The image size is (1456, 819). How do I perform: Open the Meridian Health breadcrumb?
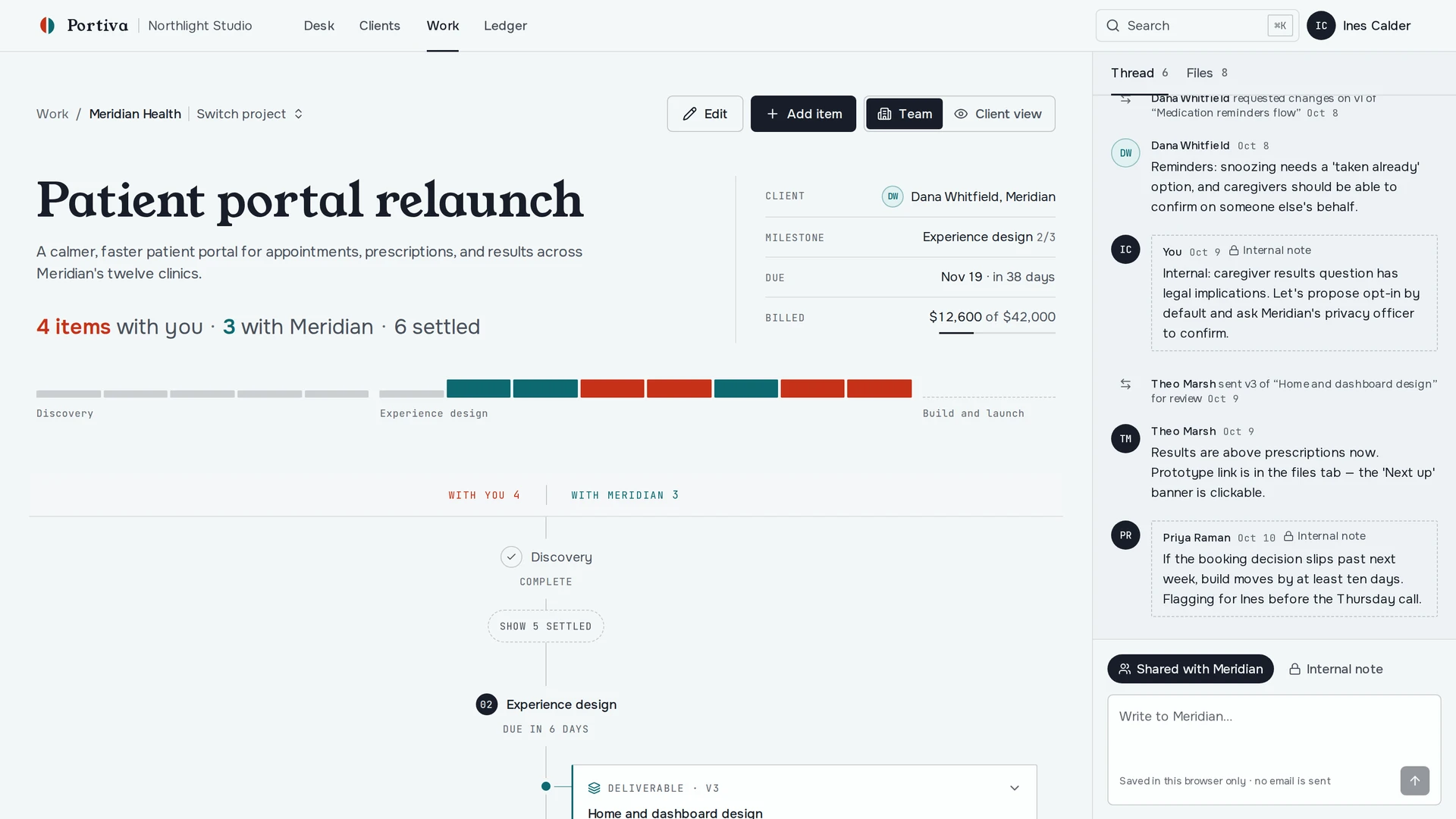[x=135, y=114]
